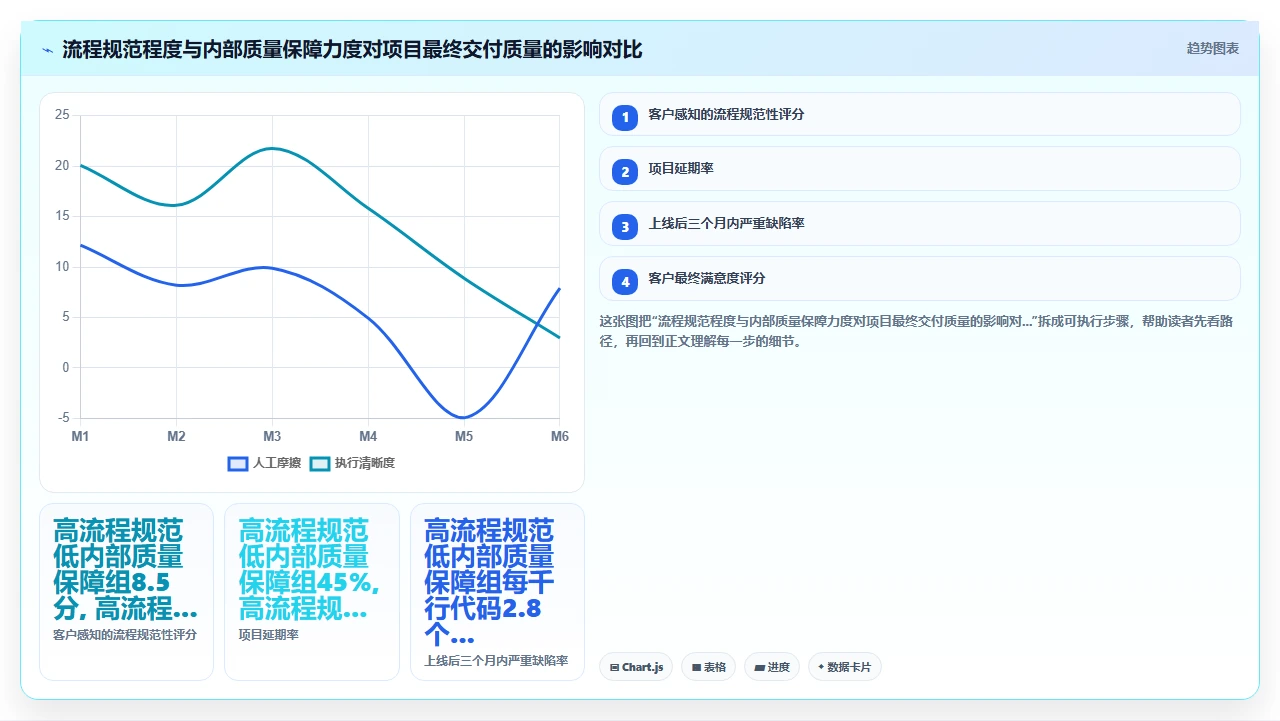Toggle the 执行清晰度 legend swatch
Image resolution: width=1280 pixels, height=721 pixels.
point(320,463)
